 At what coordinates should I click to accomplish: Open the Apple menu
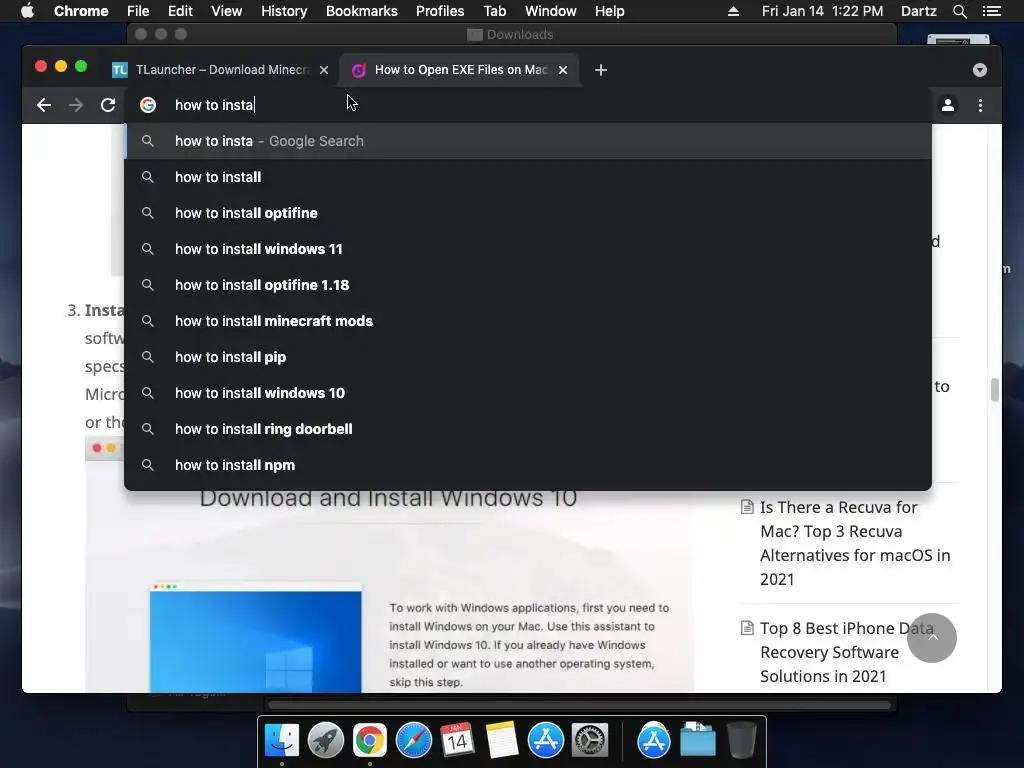click(27, 11)
